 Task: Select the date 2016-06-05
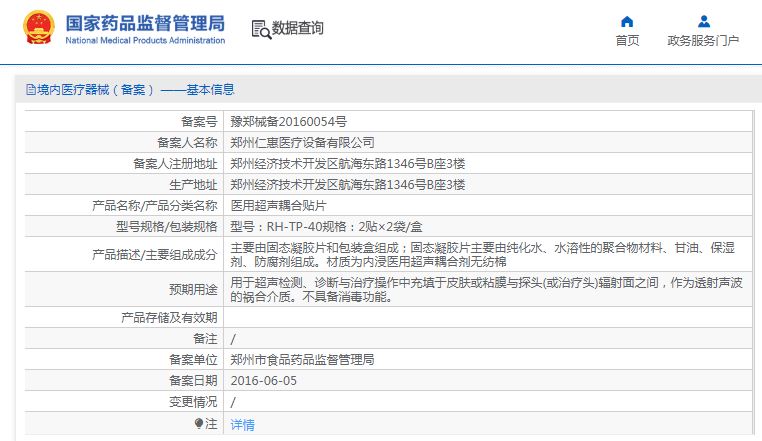(x=264, y=381)
